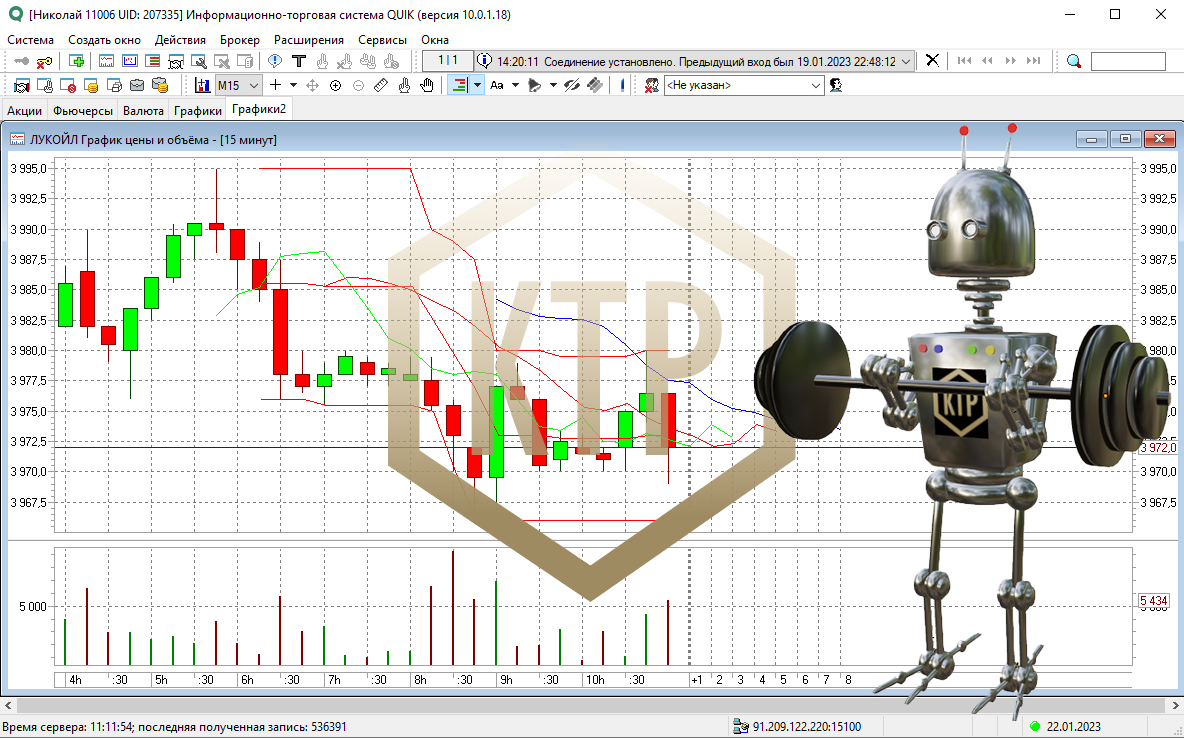Click the black X clear message icon

(x=933, y=60)
